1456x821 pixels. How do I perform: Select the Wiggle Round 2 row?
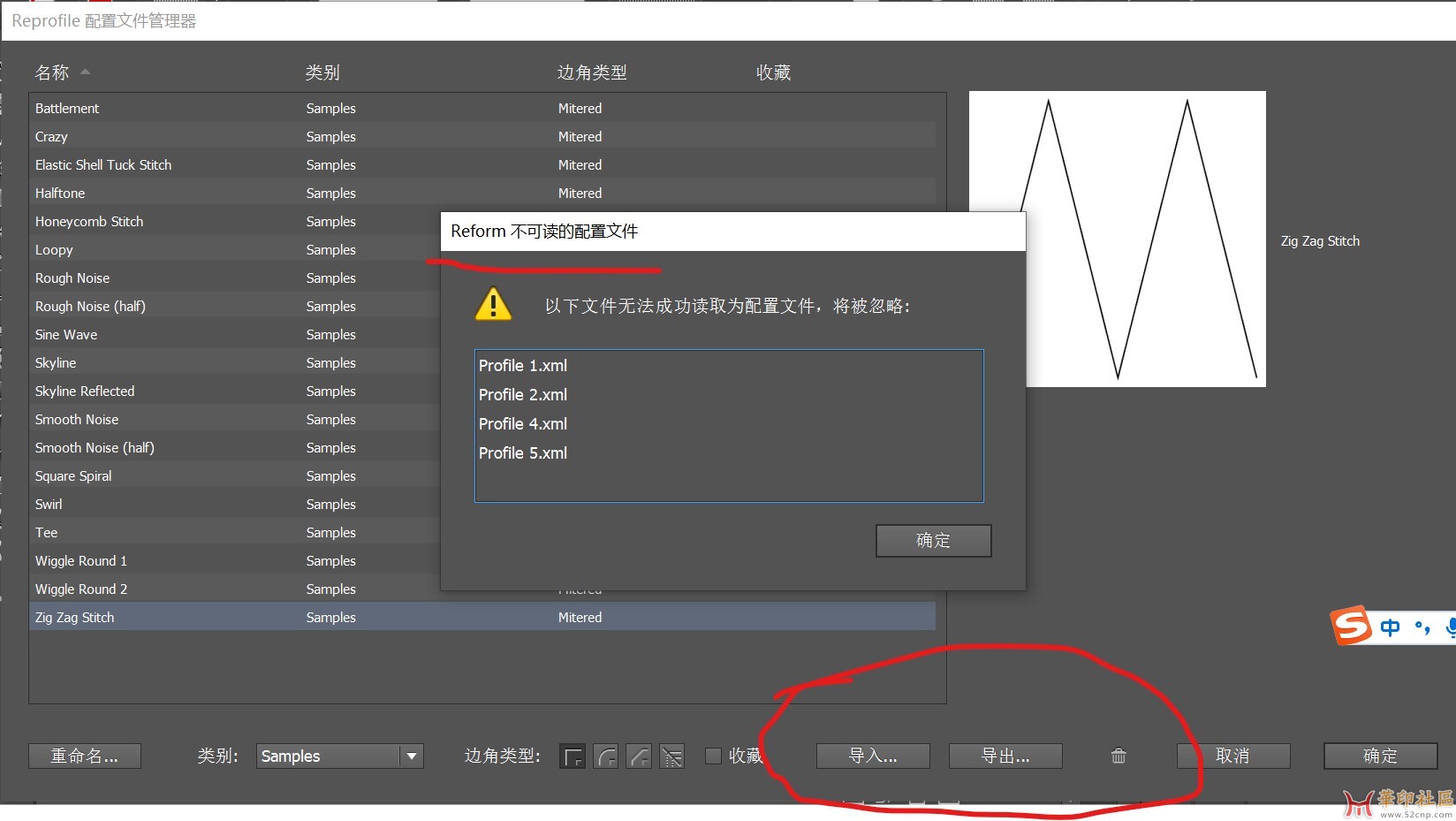(x=235, y=589)
